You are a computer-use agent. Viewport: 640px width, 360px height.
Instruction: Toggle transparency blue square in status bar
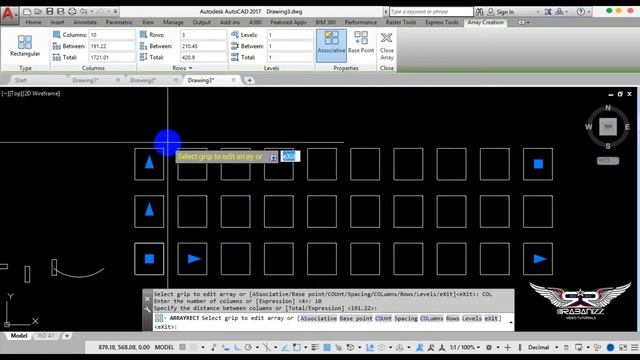[327, 347]
